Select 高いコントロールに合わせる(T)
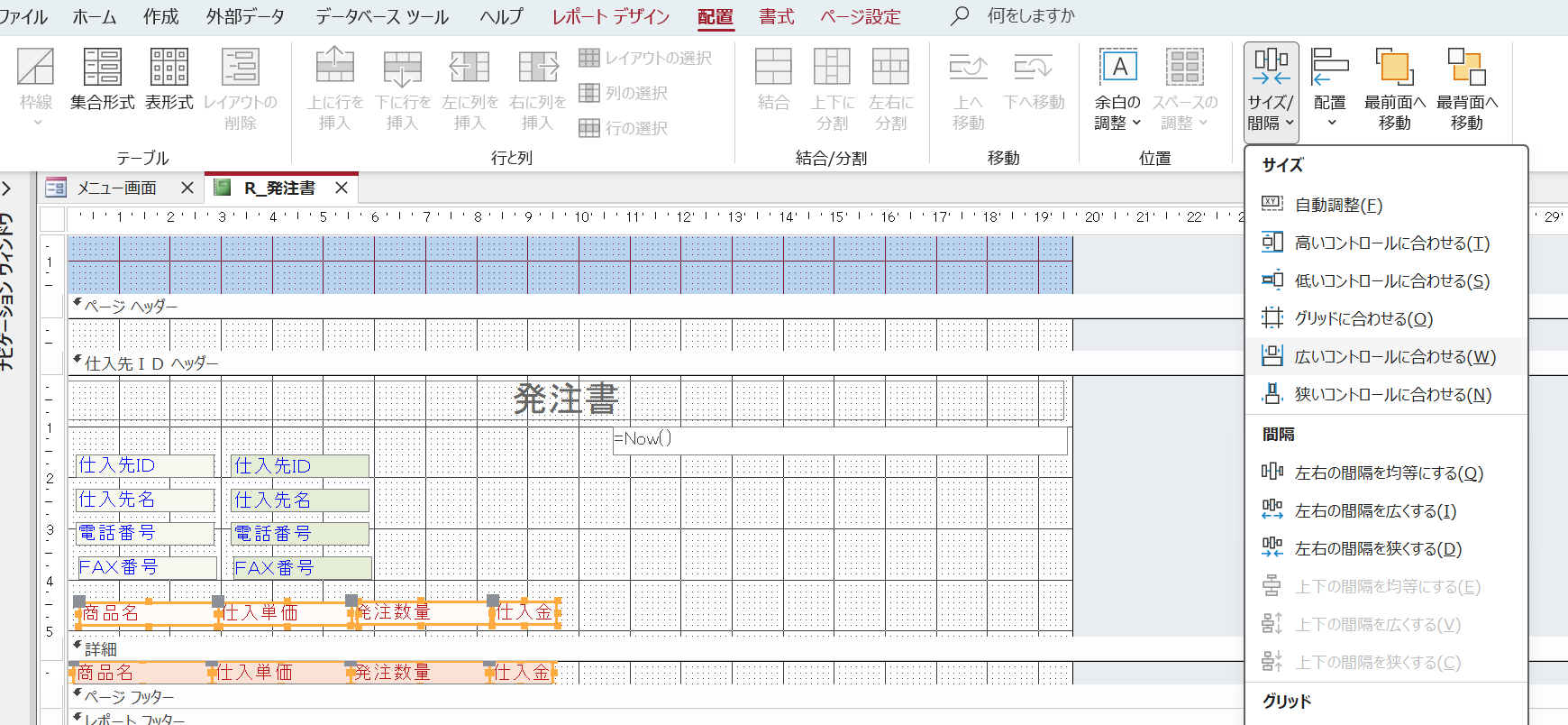1568x725 pixels. 1386,243
